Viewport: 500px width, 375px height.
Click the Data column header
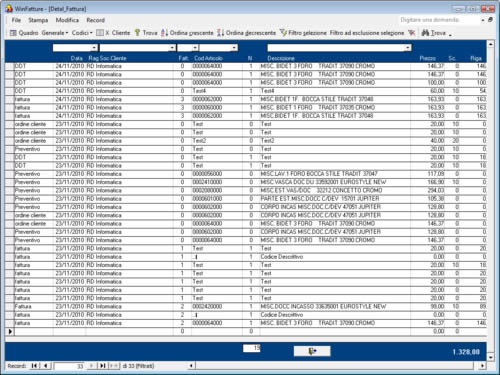(76, 58)
